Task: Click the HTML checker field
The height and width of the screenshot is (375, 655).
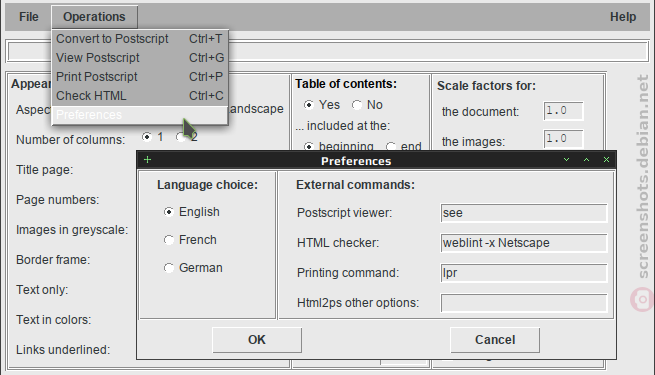Action: click(x=523, y=243)
